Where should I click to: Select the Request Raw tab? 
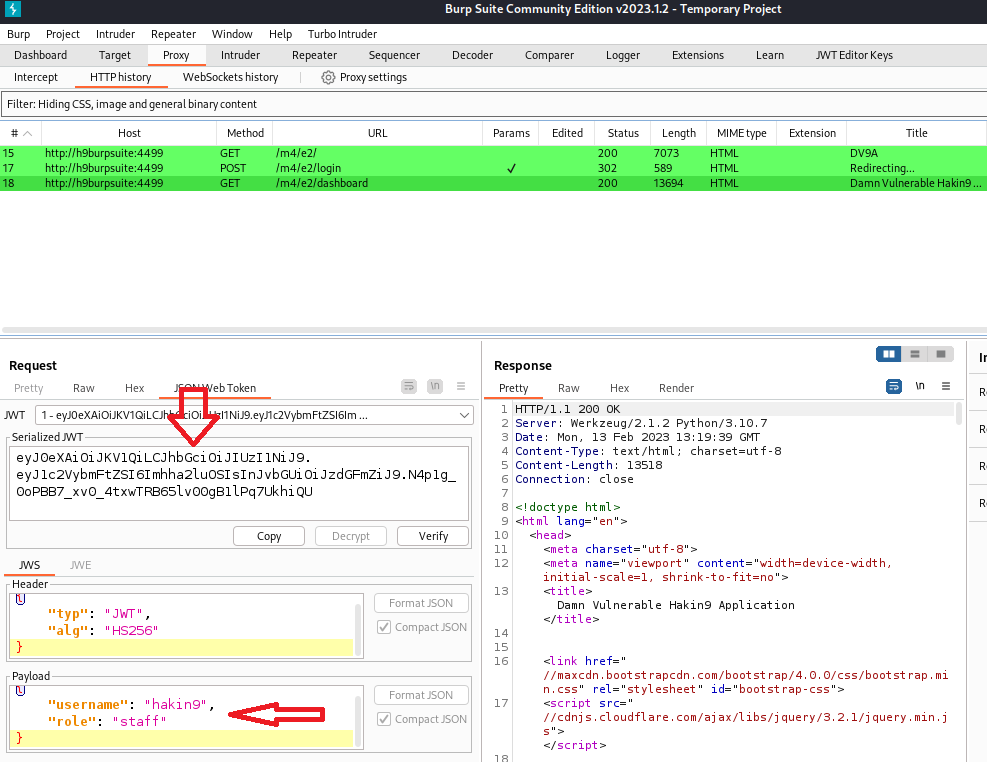pos(84,388)
